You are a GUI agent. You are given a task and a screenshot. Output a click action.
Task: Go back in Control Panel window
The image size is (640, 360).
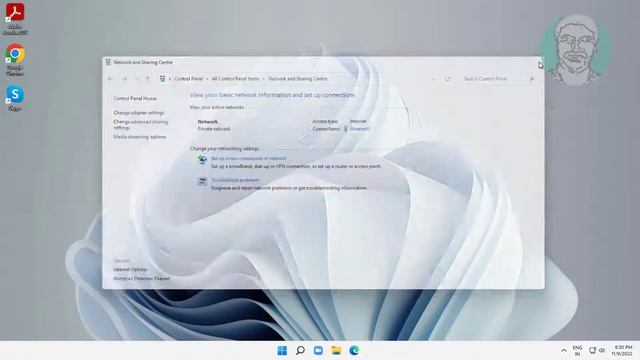click(x=110, y=79)
